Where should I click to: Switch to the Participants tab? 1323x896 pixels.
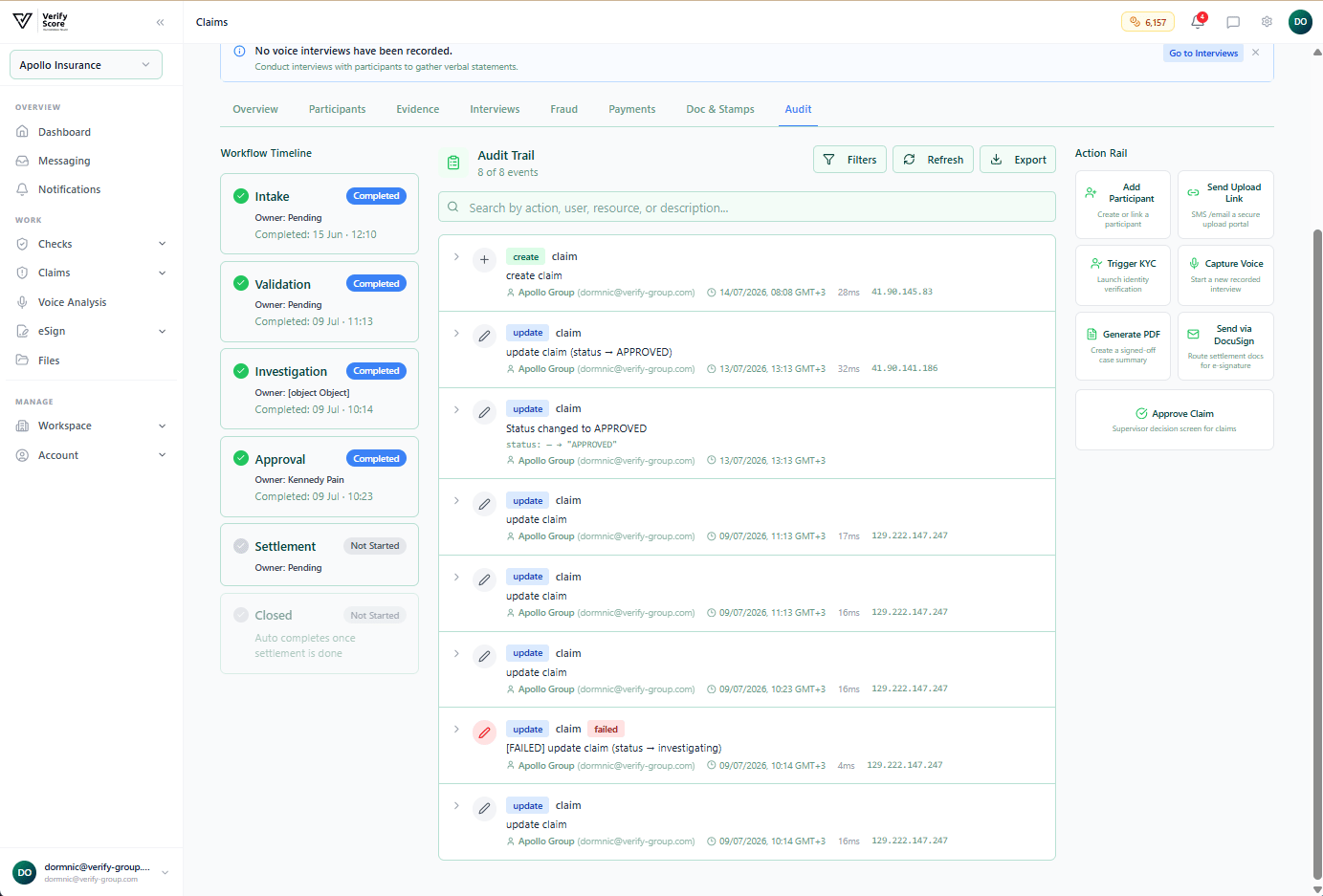(337, 109)
